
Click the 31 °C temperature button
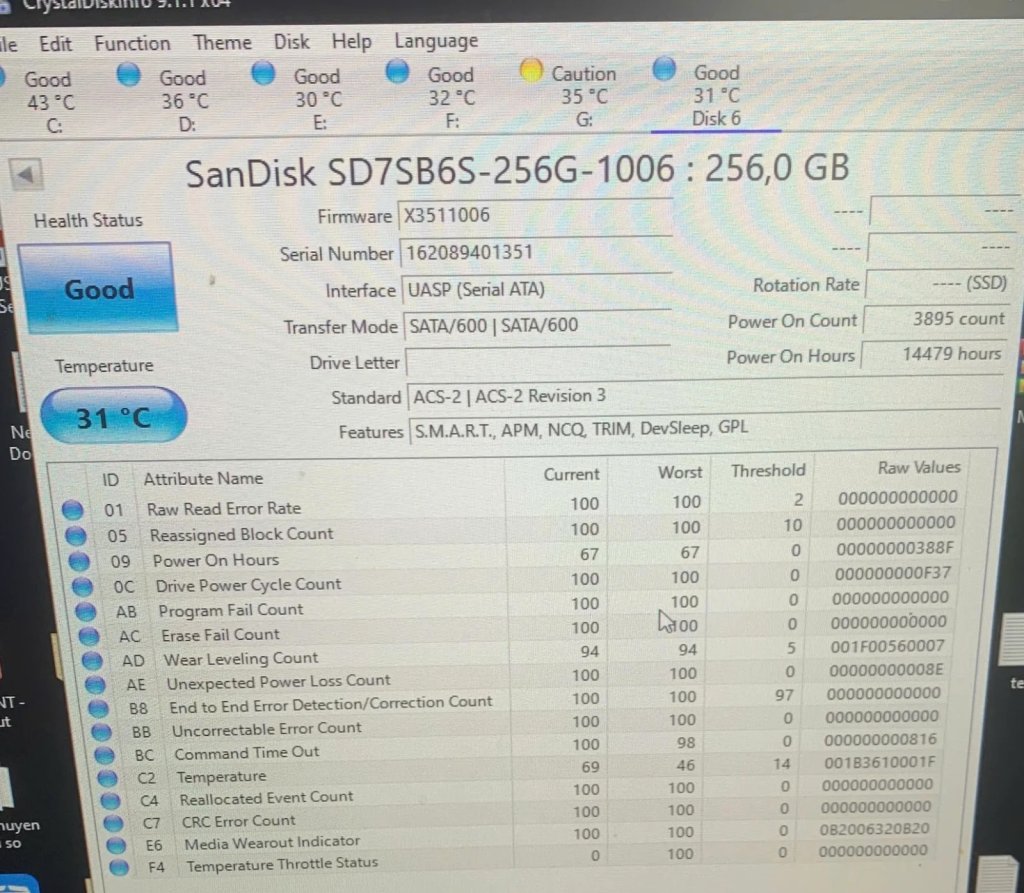(x=114, y=416)
